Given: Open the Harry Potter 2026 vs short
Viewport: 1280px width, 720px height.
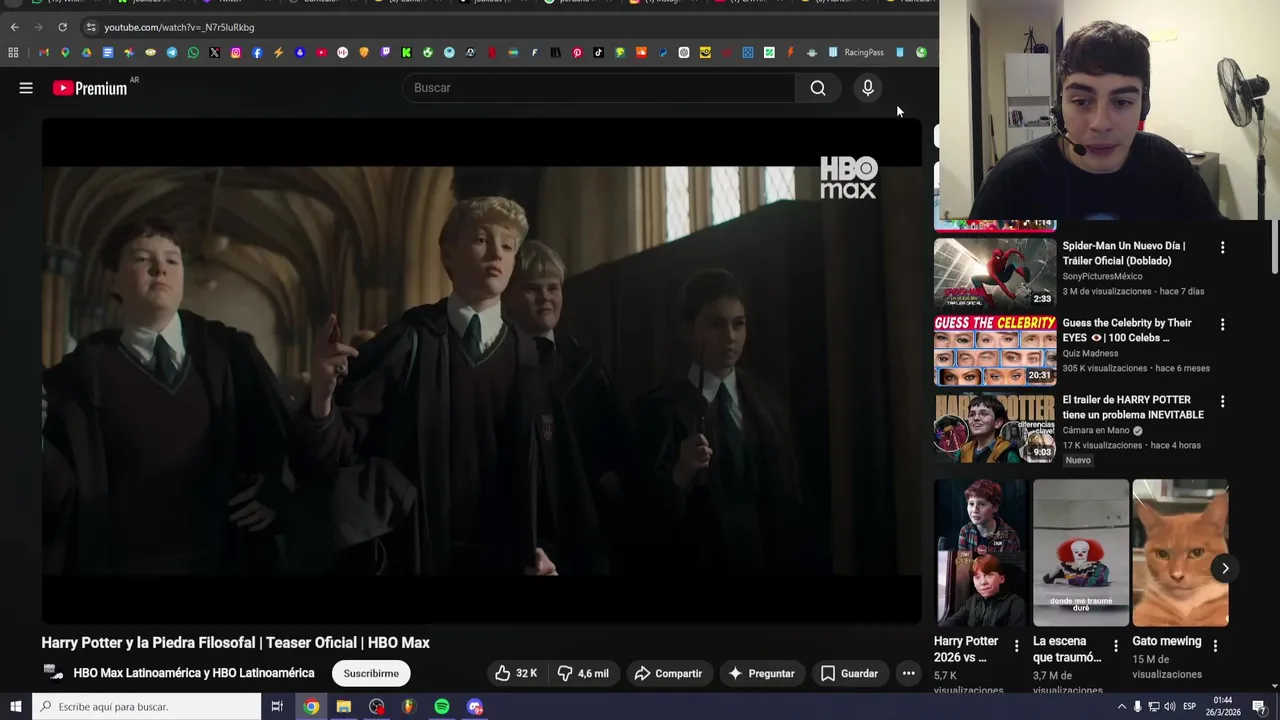Looking at the screenshot, I should [980, 553].
